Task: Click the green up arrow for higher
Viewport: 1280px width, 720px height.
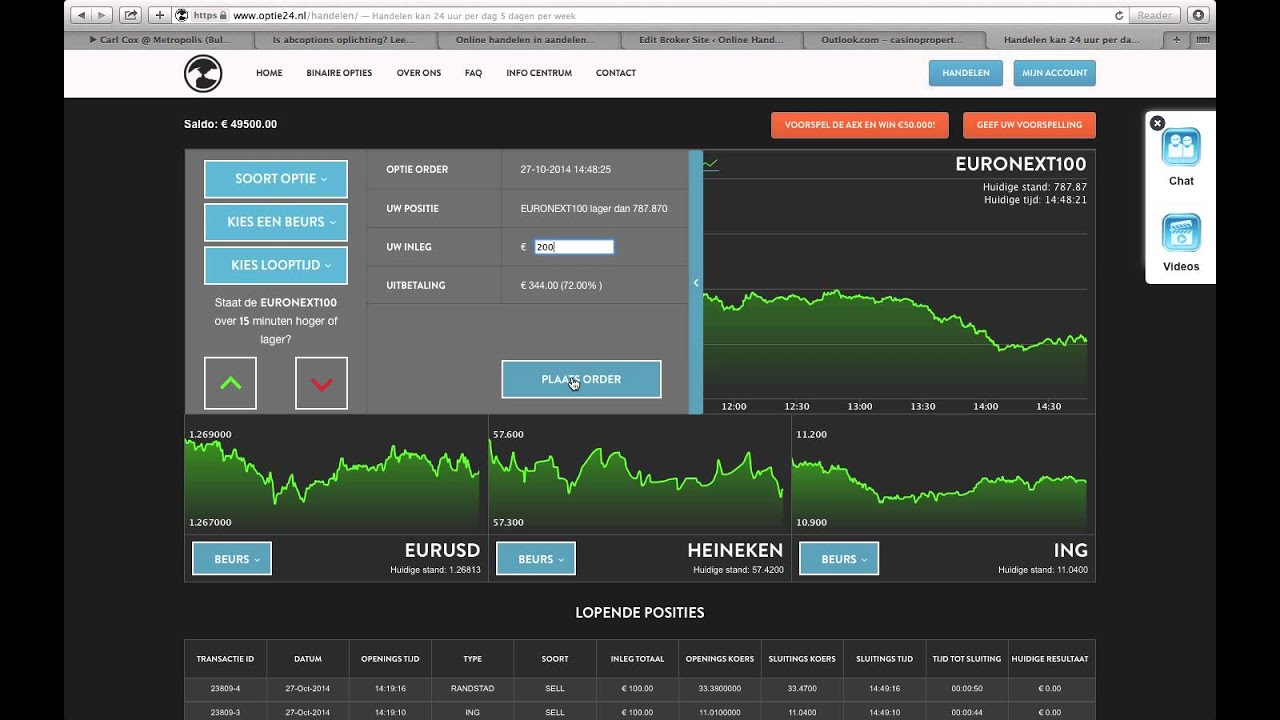Action: pyautogui.click(x=230, y=383)
